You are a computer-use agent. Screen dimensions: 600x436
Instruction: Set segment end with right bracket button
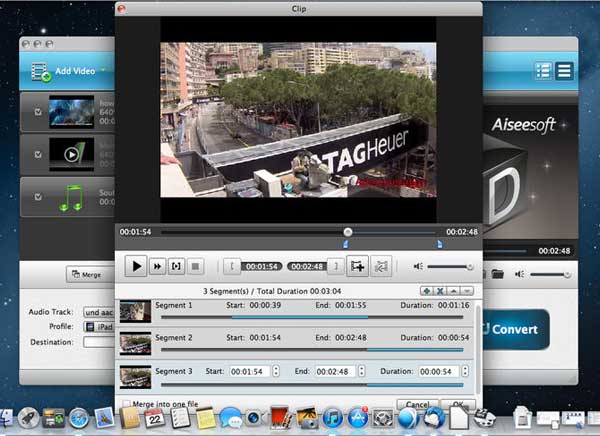coord(336,266)
